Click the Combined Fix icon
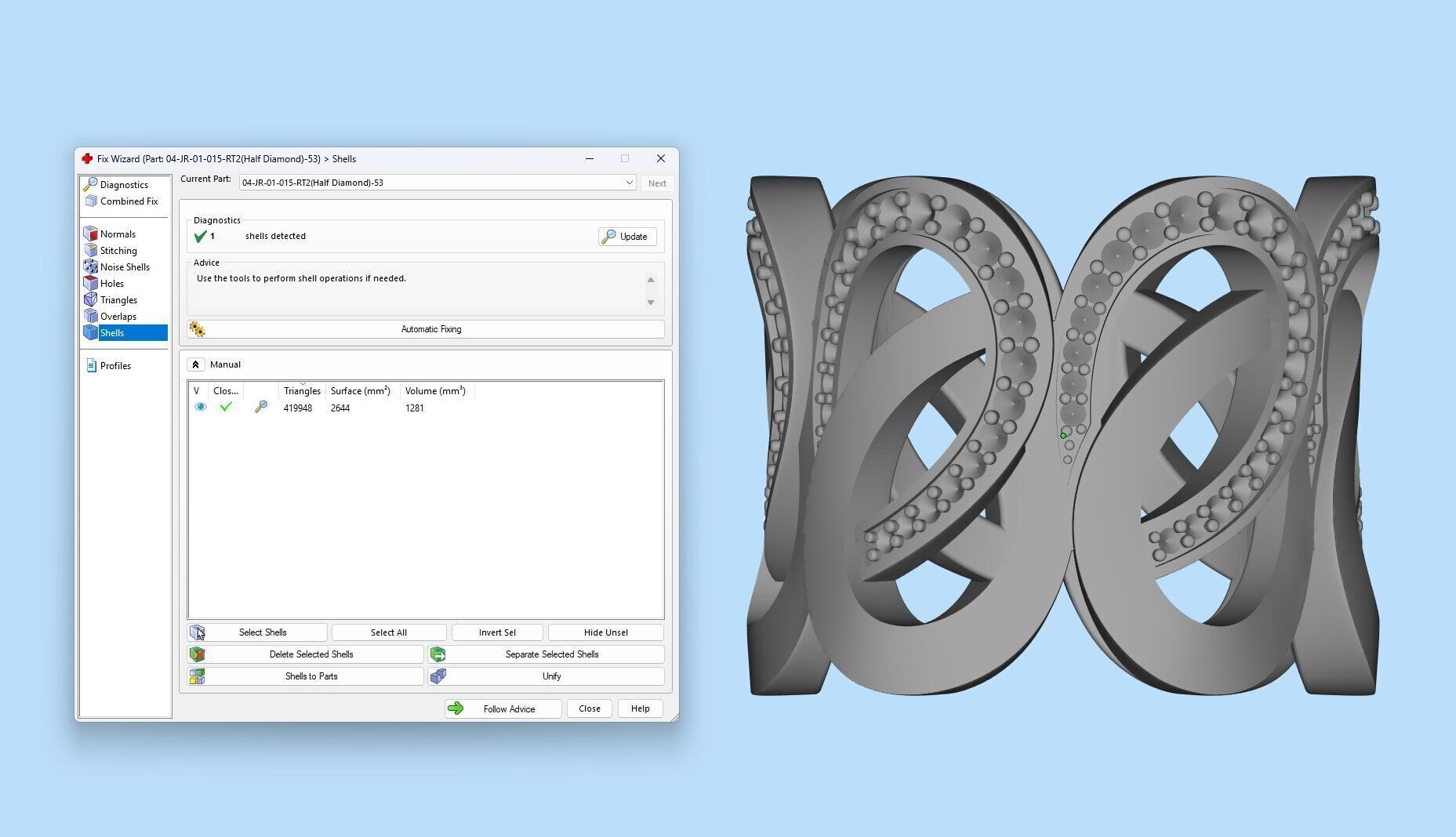 91,201
